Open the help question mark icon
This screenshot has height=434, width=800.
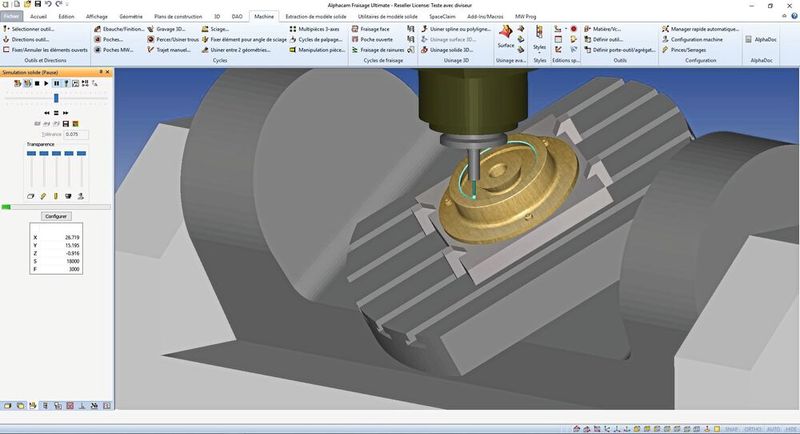click(x=794, y=16)
